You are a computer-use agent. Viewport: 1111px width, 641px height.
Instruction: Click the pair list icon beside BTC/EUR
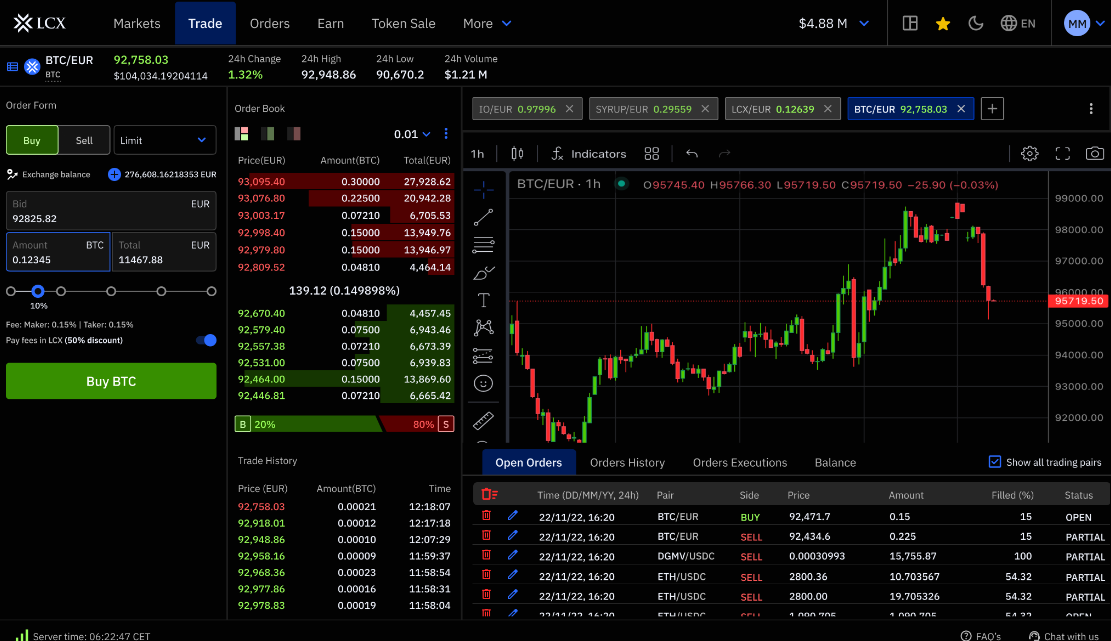(13, 67)
